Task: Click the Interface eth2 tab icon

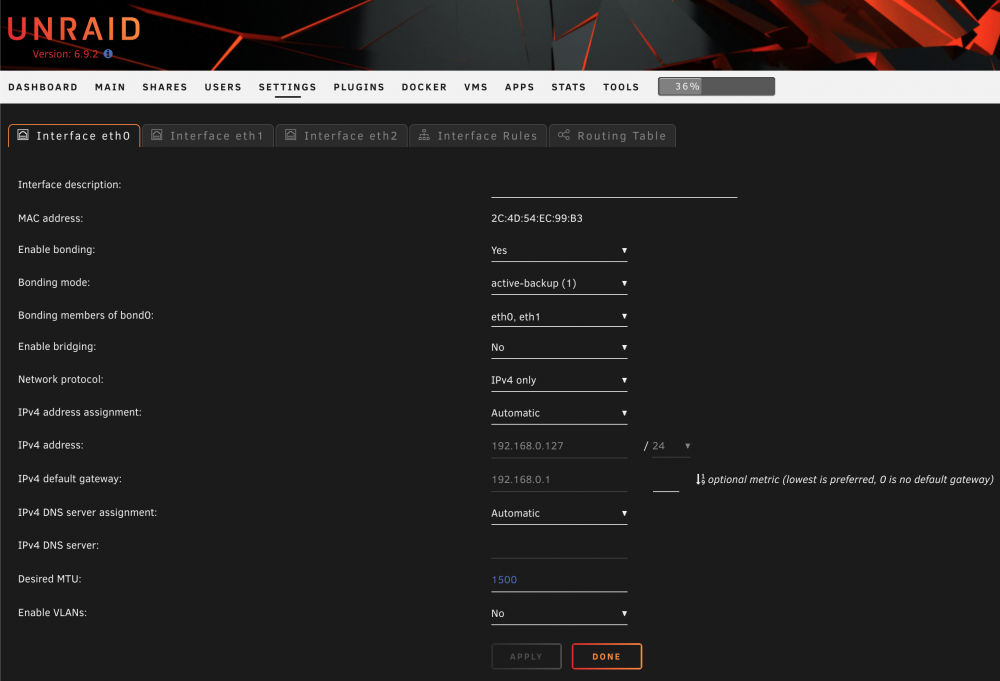Action: [x=291, y=135]
